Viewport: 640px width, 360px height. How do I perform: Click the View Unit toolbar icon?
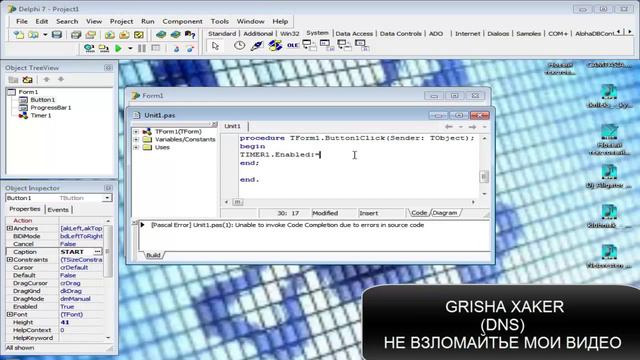coord(89,48)
